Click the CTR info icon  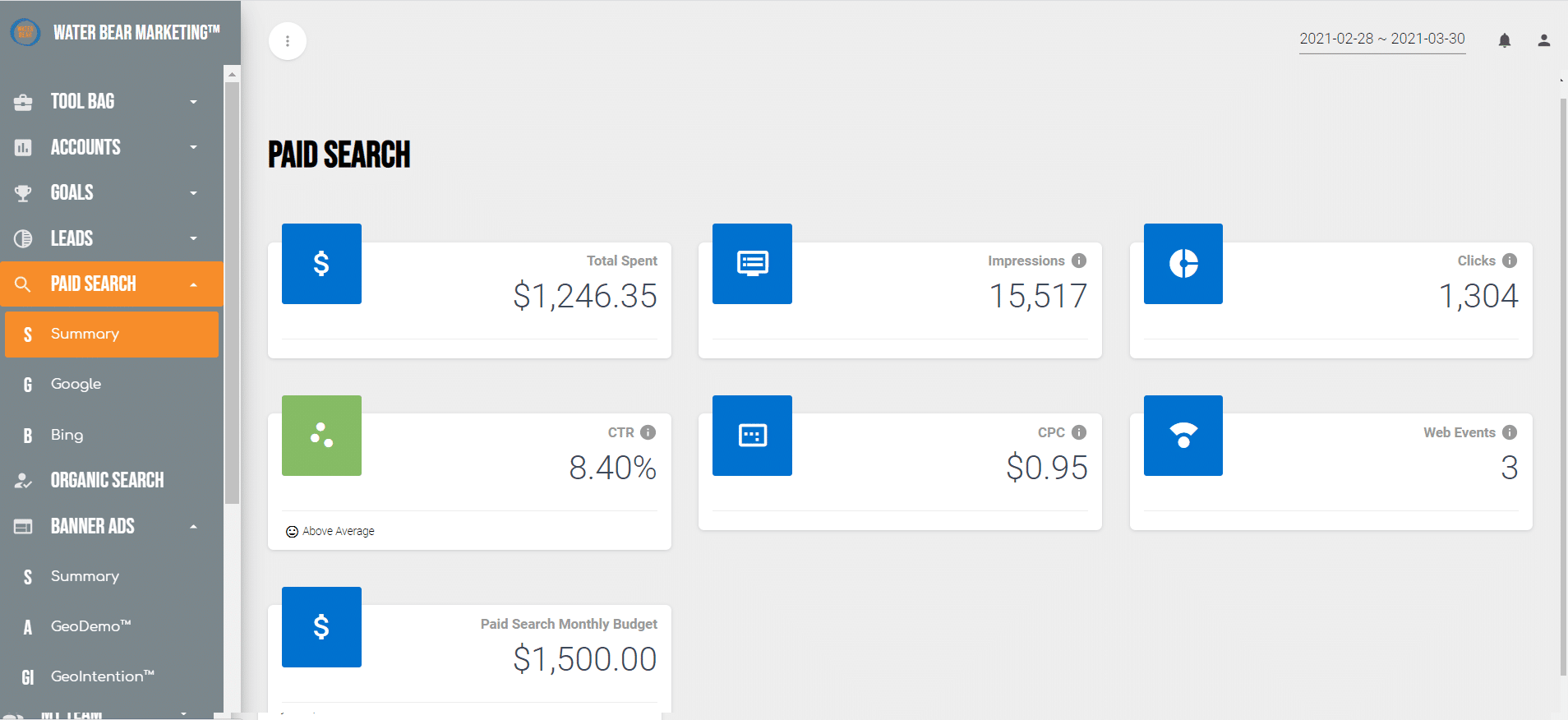click(x=648, y=432)
